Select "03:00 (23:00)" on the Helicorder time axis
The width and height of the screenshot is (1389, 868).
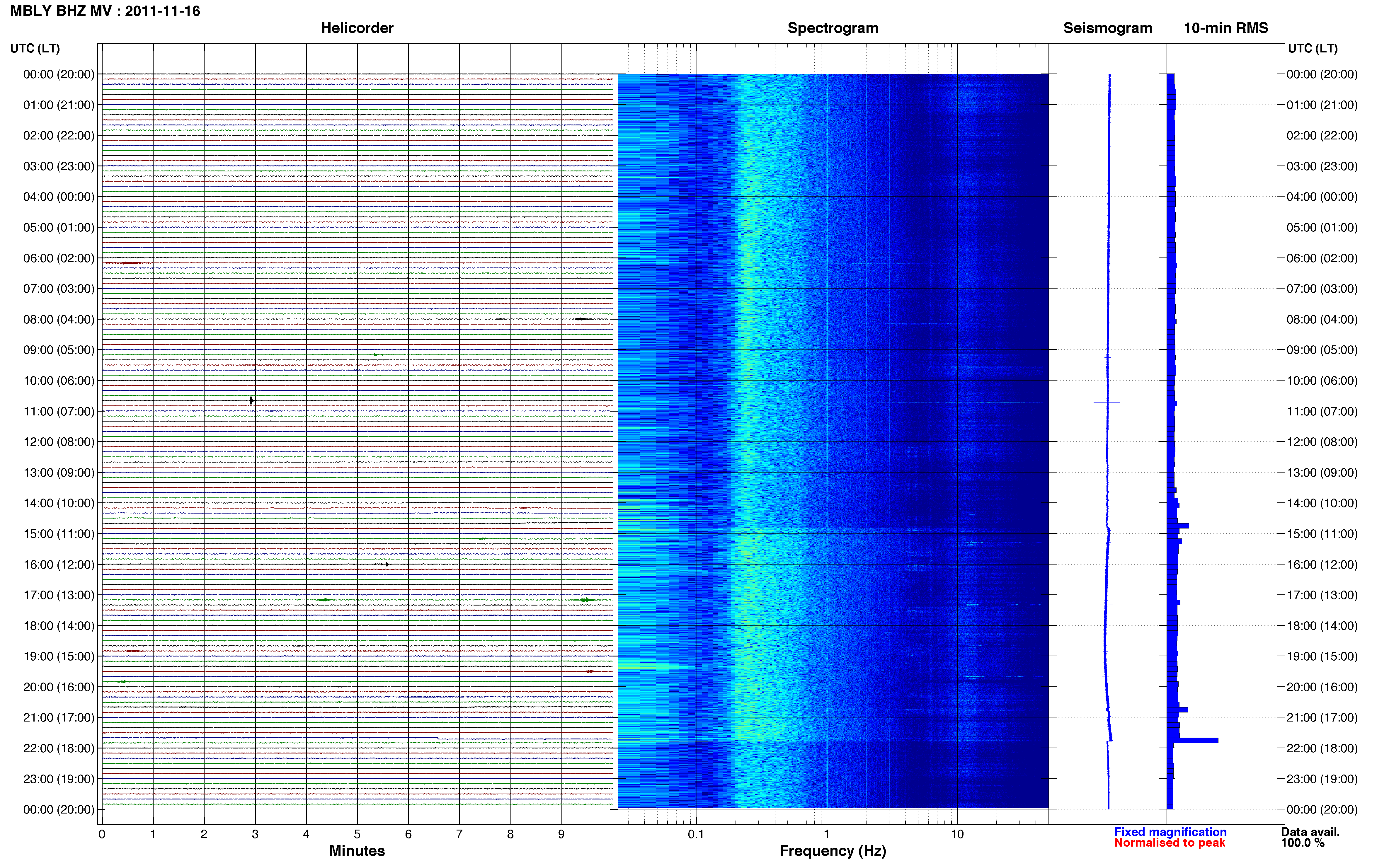[x=59, y=166]
